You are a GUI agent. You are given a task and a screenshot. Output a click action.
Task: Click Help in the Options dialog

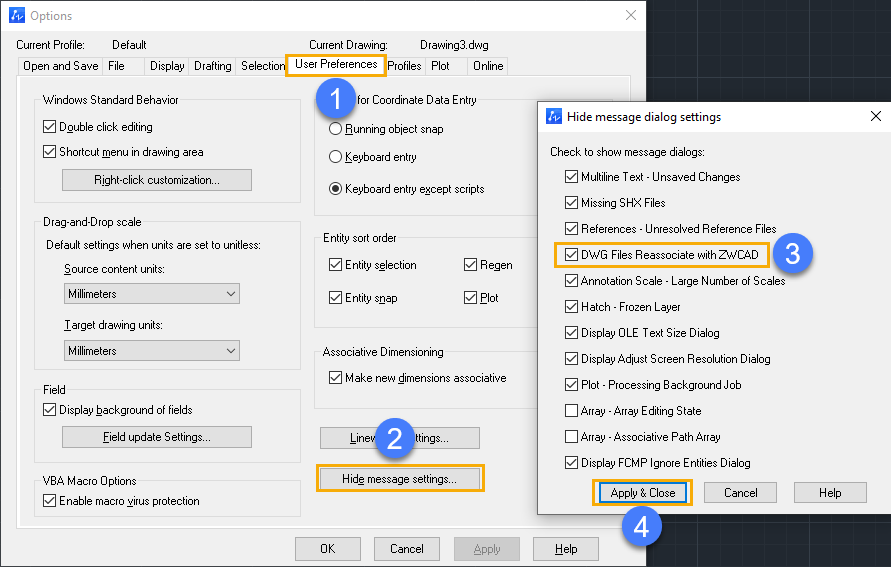click(x=566, y=549)
